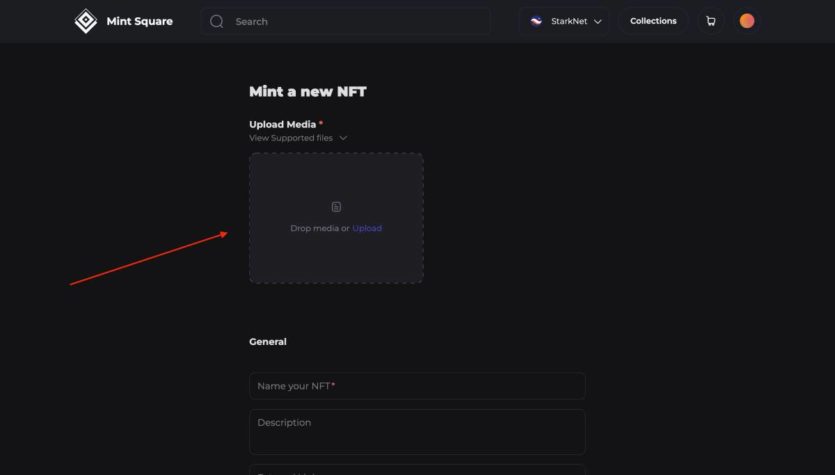Screen dimensions: 835x475
Task: Expand the View Supported files list
Action: pos(291,138)
